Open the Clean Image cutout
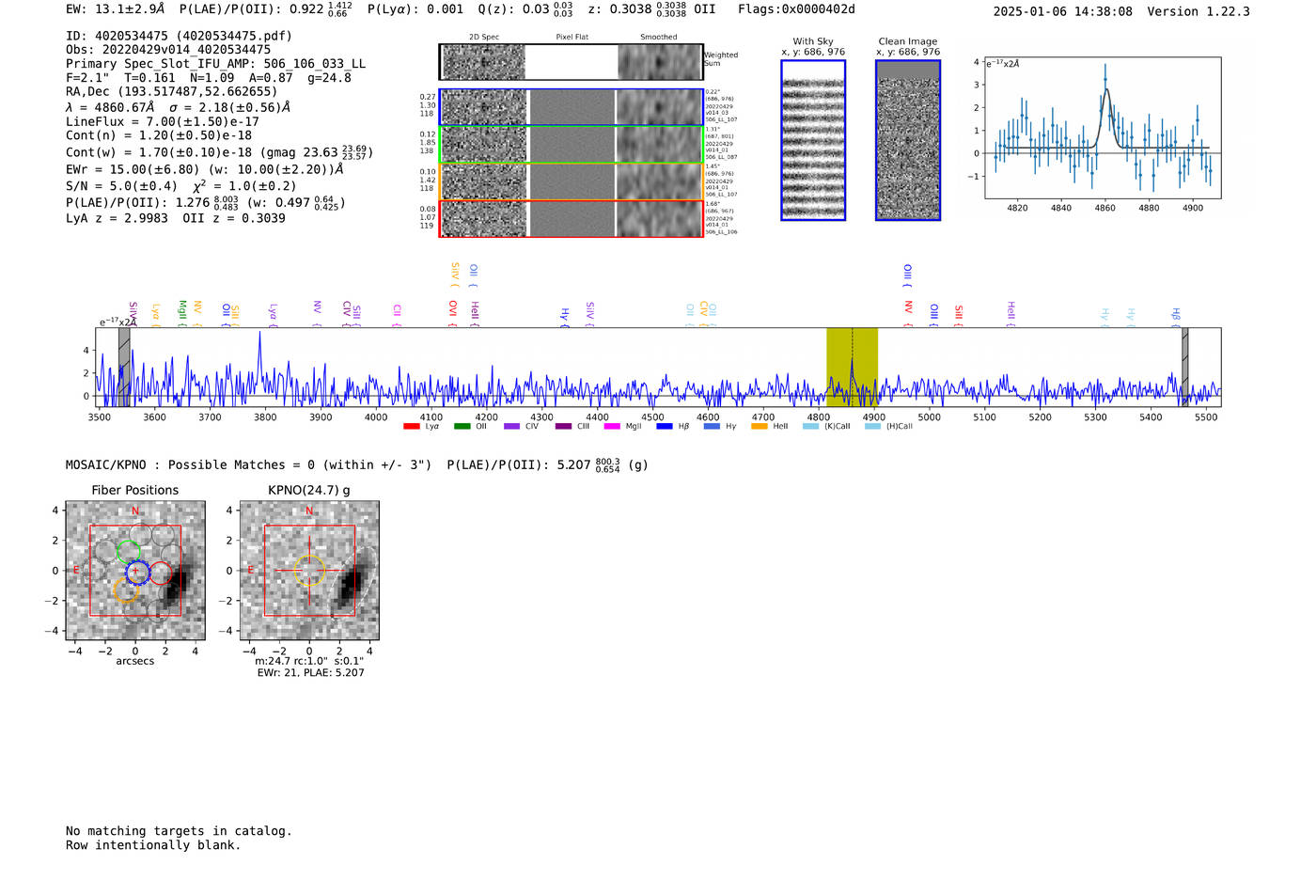 click(908, 140)
